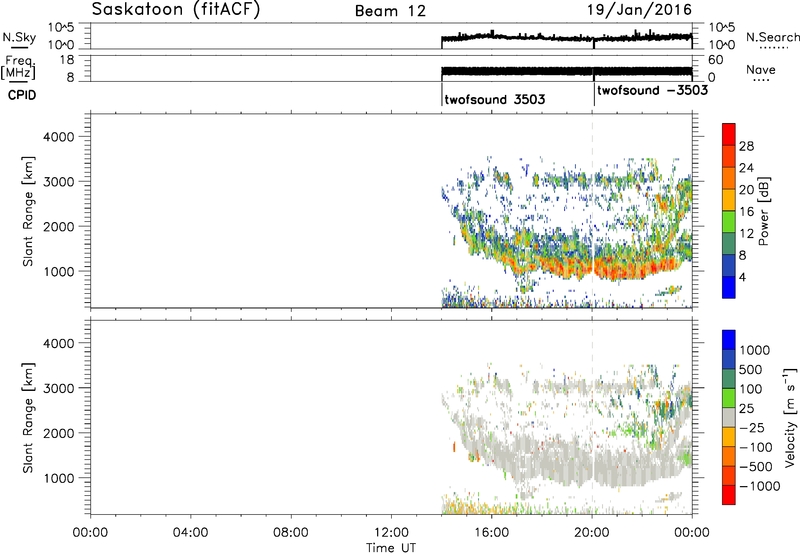Click the gray segment of the velocity color bar

[729, 417]
